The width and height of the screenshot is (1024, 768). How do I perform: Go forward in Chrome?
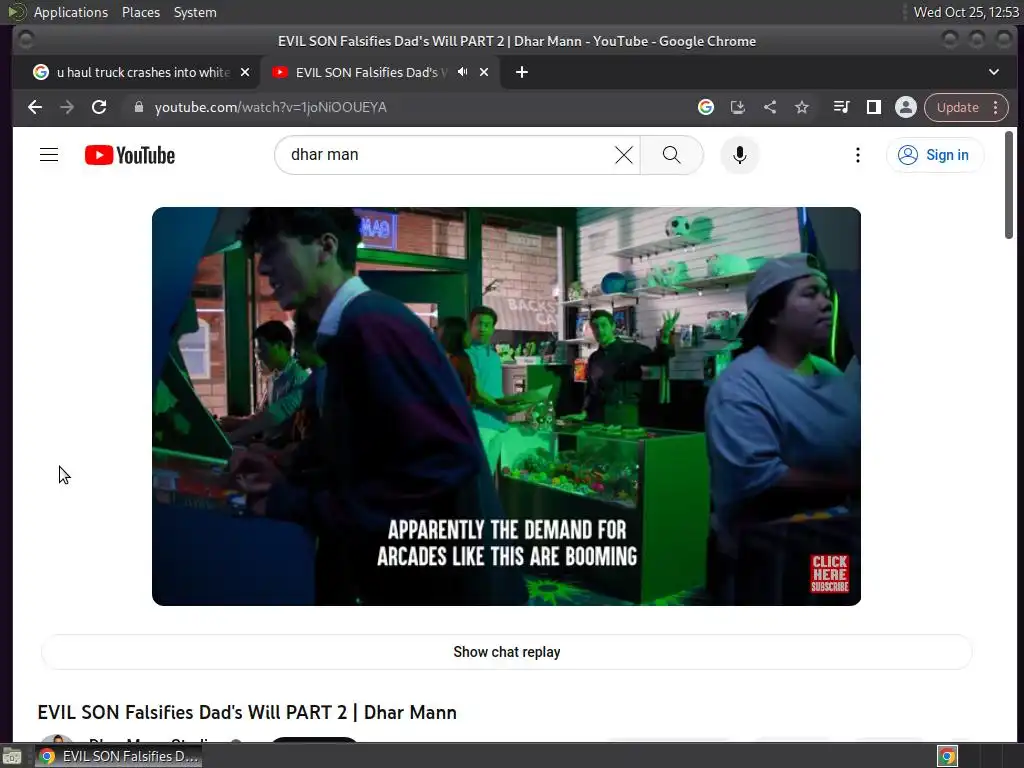pos(67,107)
